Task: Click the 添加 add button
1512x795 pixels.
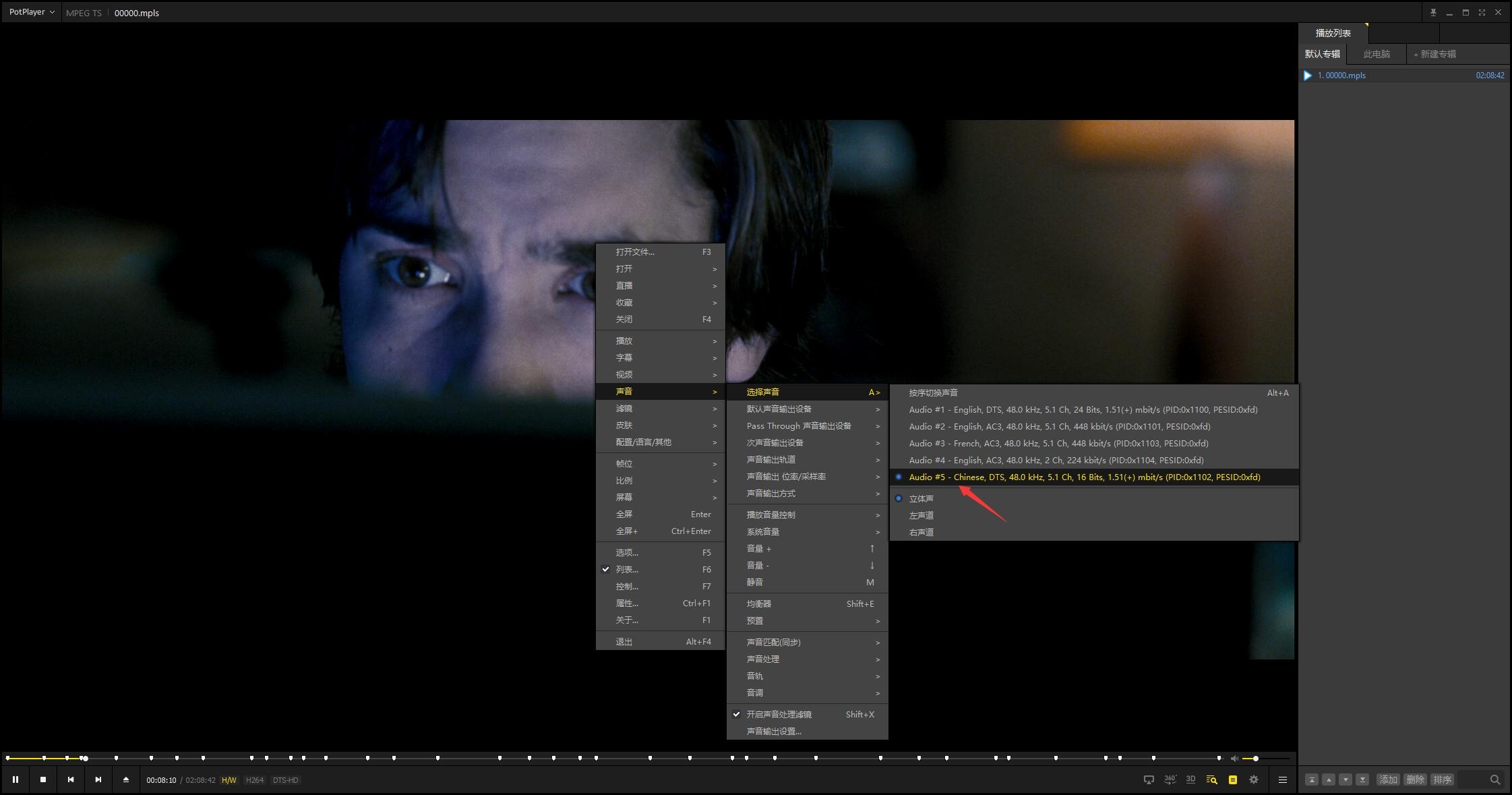Action: click(x=1388, y=779)
